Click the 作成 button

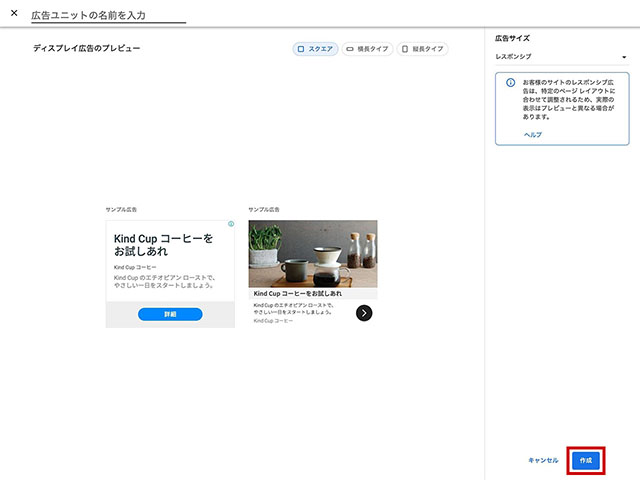[586, 460]
